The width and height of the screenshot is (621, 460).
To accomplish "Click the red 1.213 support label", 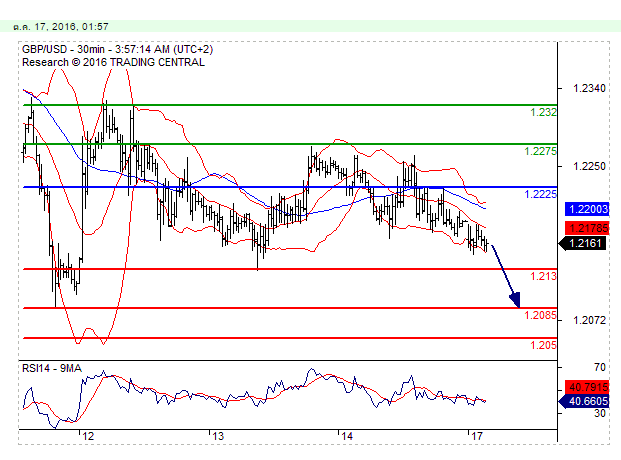I will [x=543, y=276].
